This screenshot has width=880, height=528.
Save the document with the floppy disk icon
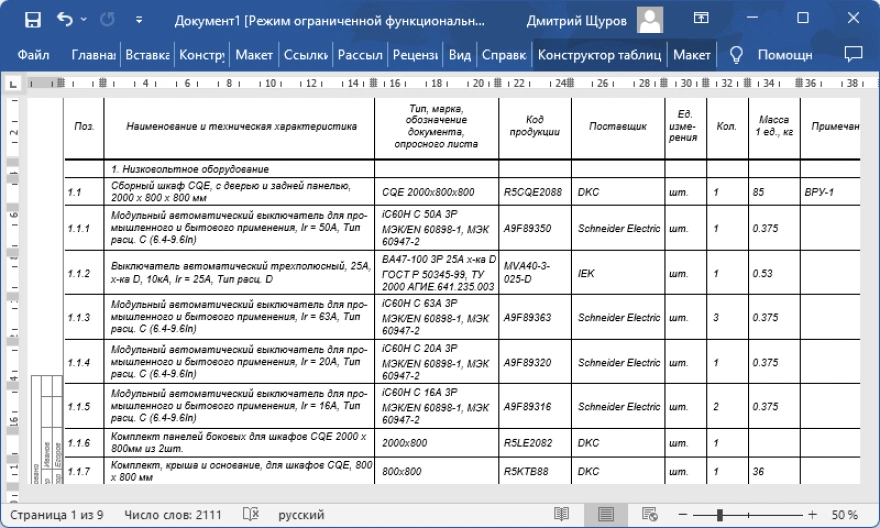(32, 19)
